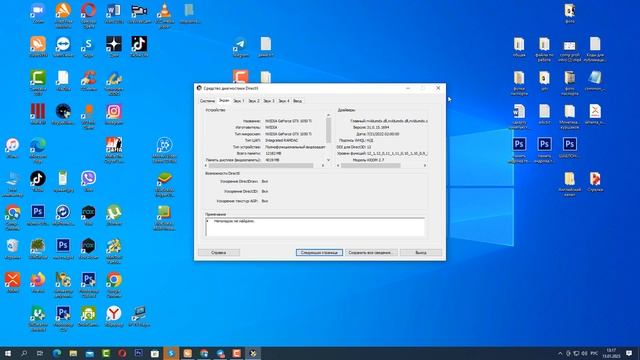The height and width of the screenshot is (360, 640).
Task: Switch to the Звук 3 tab
Action: click(x=269, y=101)
